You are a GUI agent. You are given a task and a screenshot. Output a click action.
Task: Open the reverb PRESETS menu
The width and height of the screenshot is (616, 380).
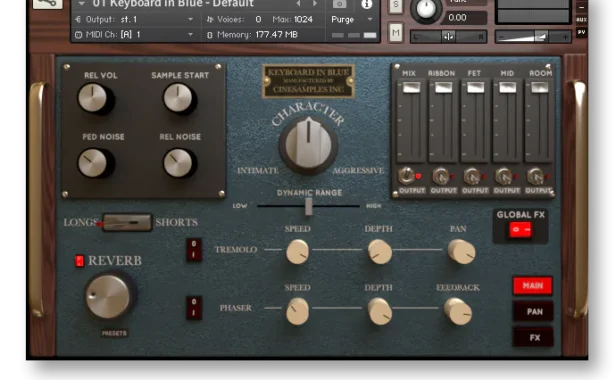tap(114, 333)
